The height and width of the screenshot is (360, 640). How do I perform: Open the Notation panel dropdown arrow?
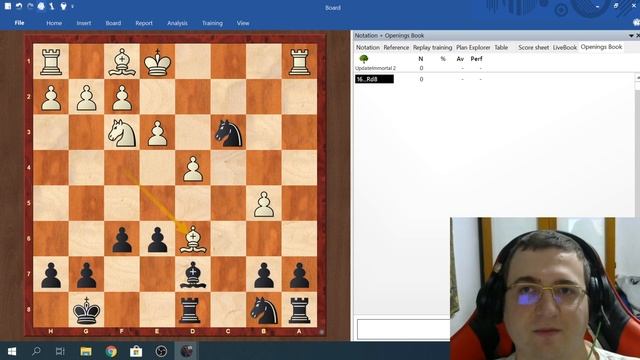tap(631, 36)
